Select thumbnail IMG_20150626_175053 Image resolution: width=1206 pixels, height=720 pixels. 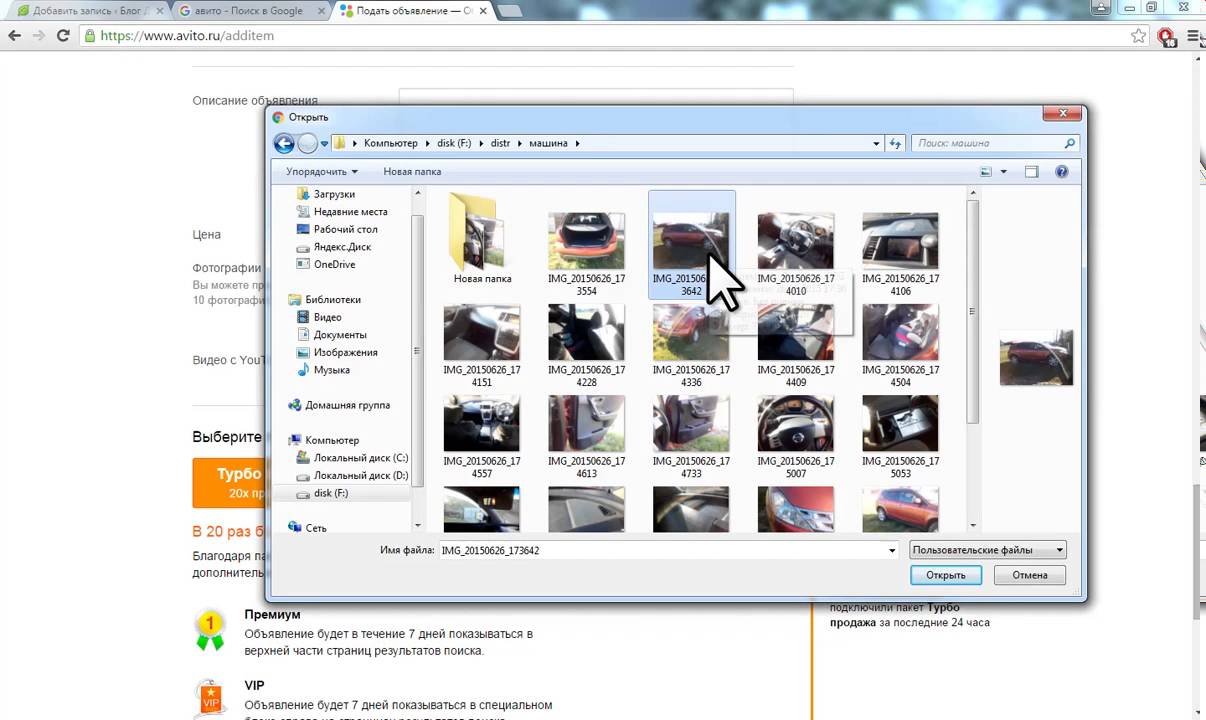901,424
